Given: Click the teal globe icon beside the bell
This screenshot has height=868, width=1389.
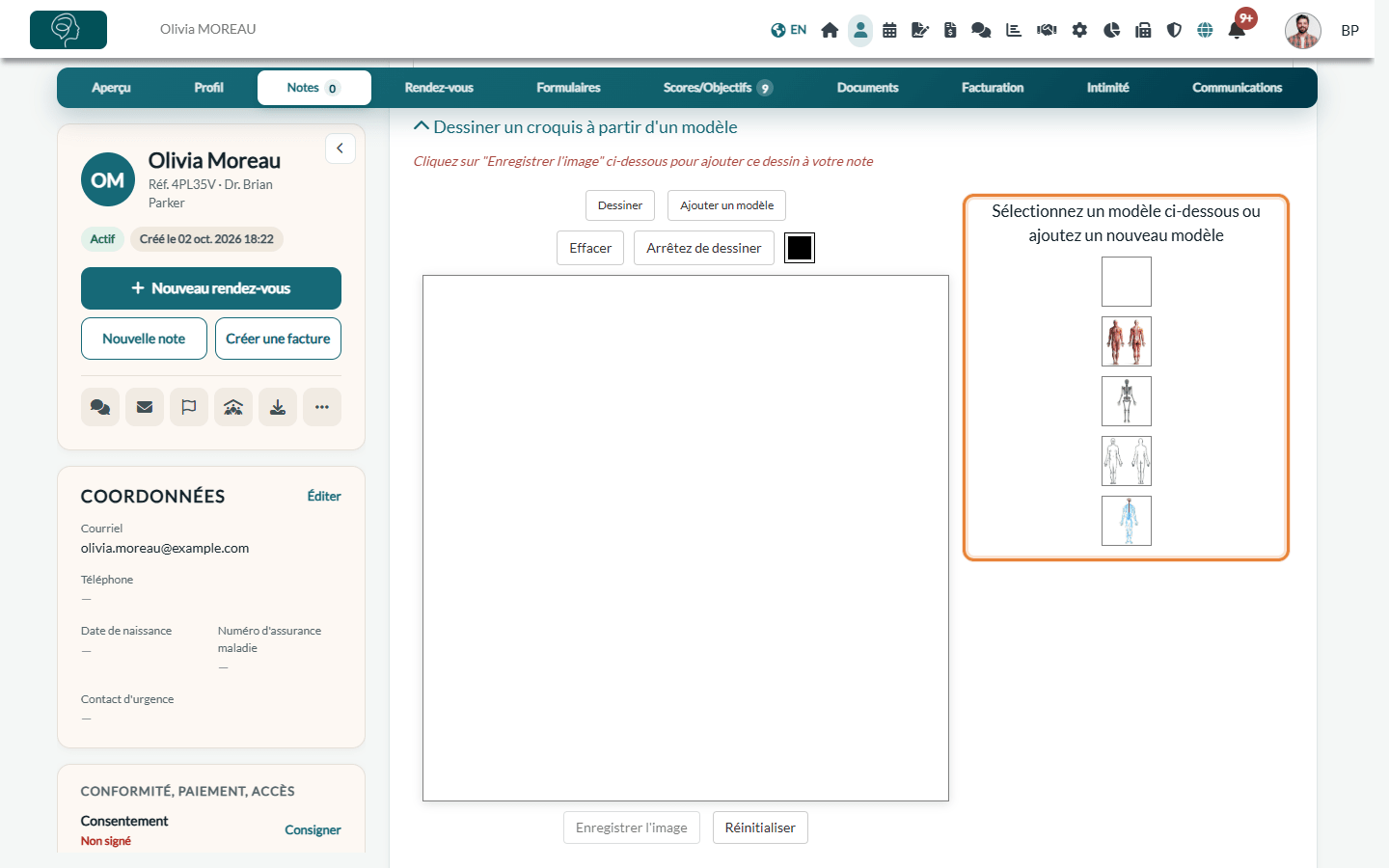Looking at the screenshot, I should (x=1205, y=30).
